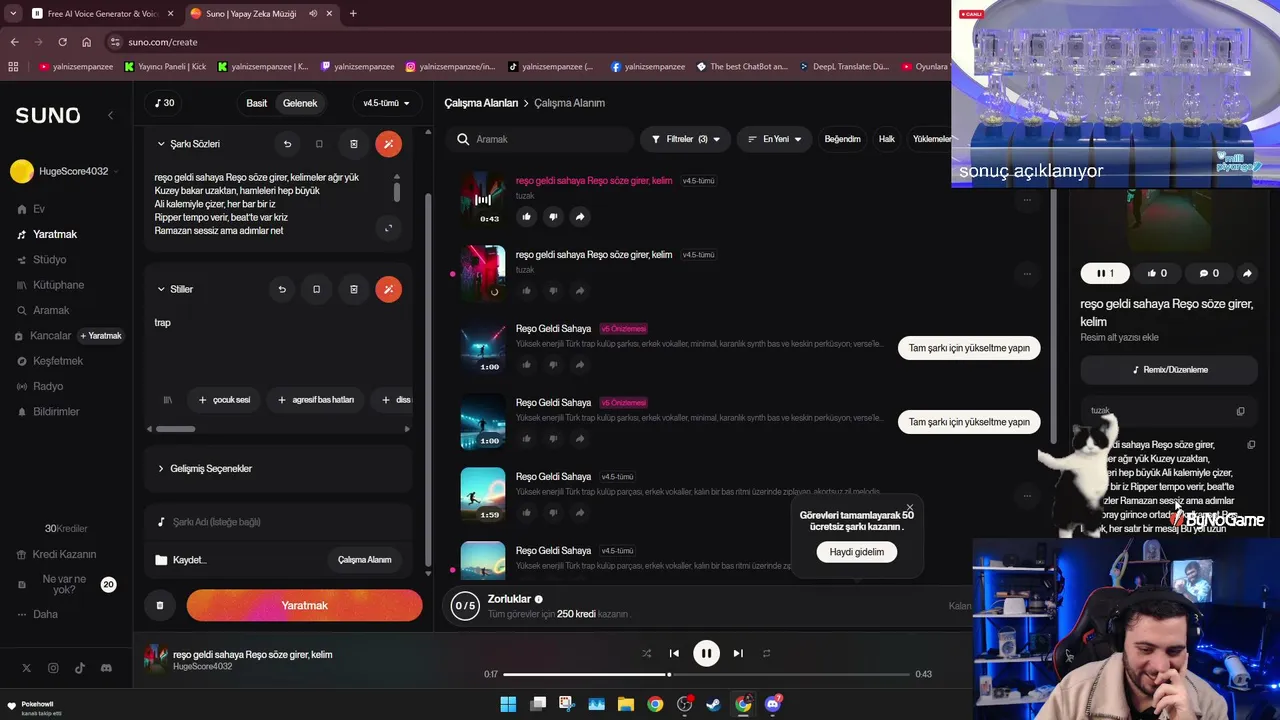Add çocuk sesi style tag

[224, 400]
